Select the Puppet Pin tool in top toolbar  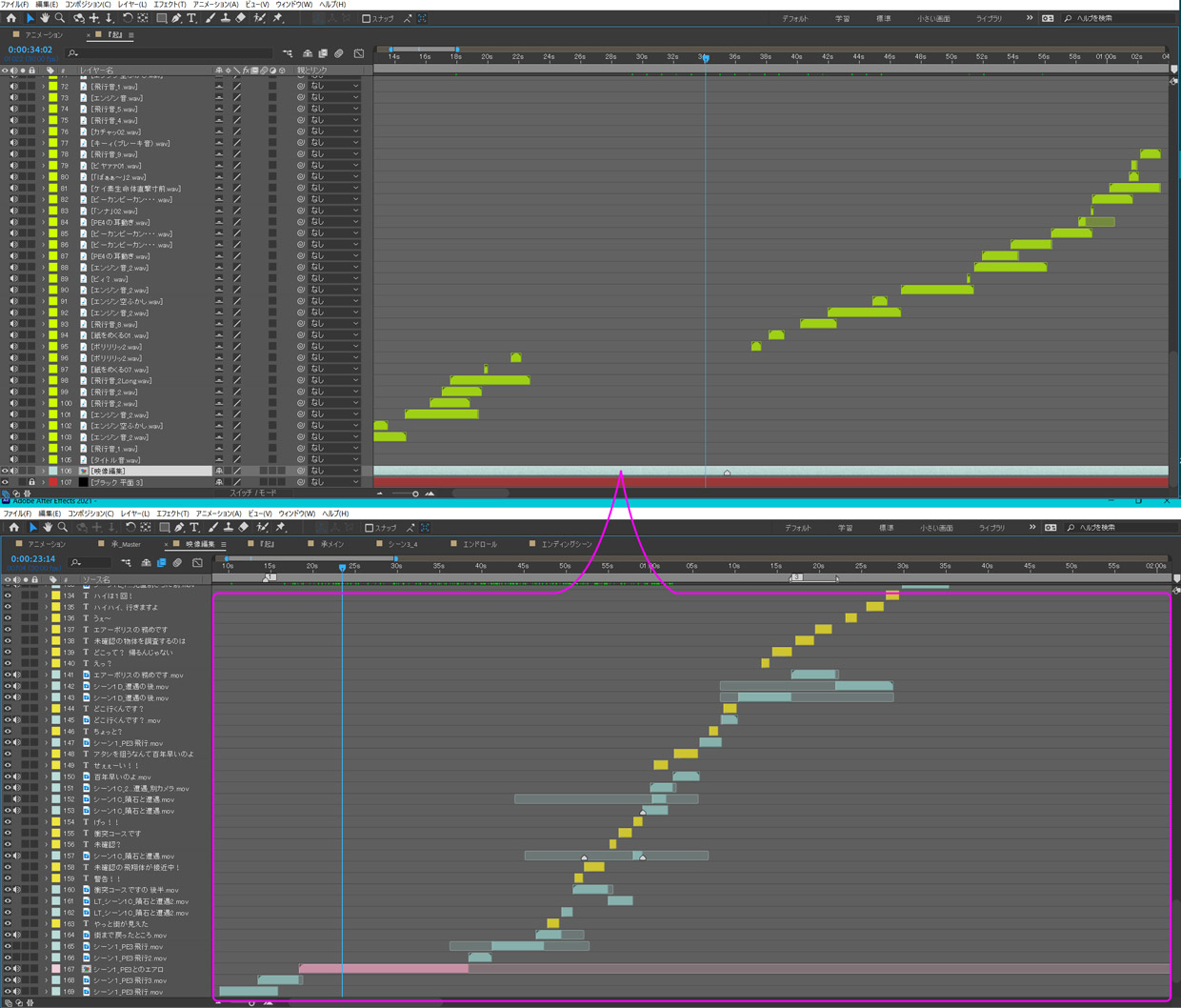278,18
